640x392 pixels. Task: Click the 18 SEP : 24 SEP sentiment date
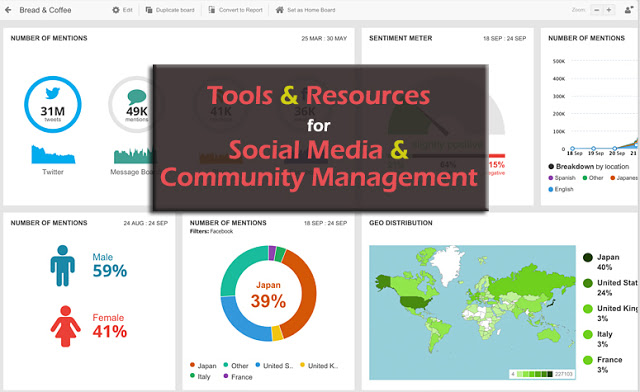504,38
